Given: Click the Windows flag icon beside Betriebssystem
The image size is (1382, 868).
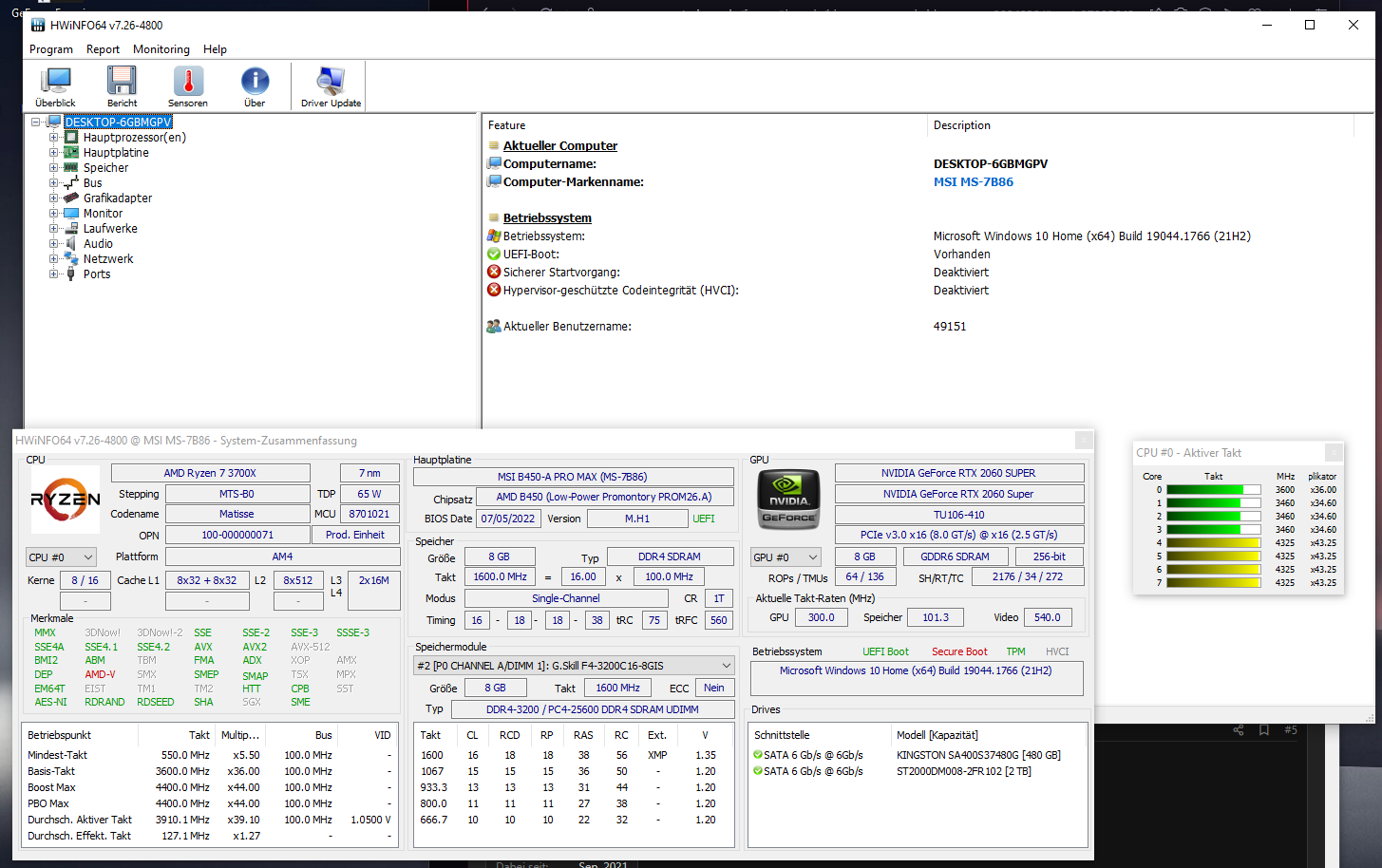Looking at the screenshot, I should click(x=494, y=236).
